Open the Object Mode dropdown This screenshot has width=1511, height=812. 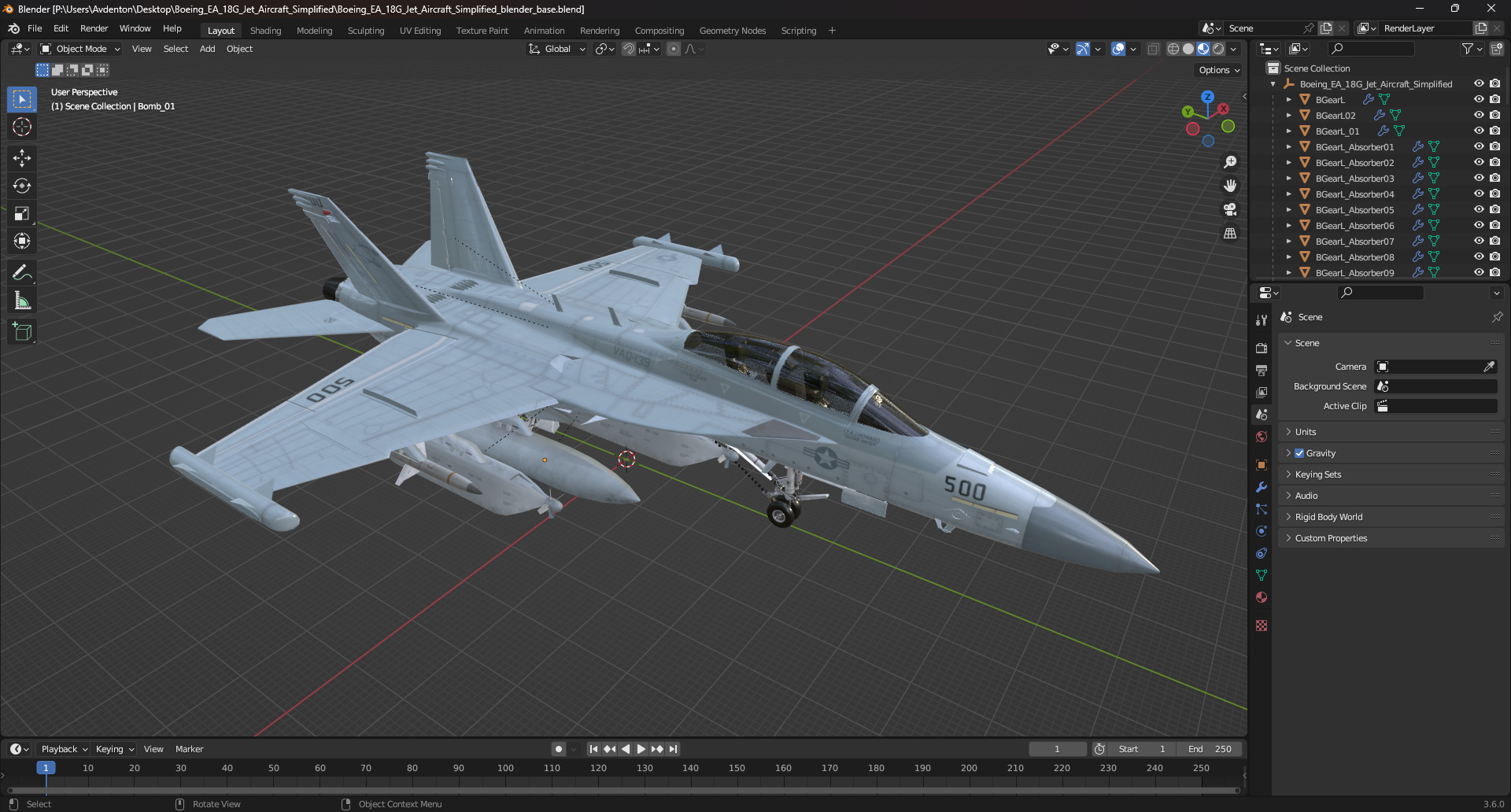pyautogui.click(x=80, y=49)
